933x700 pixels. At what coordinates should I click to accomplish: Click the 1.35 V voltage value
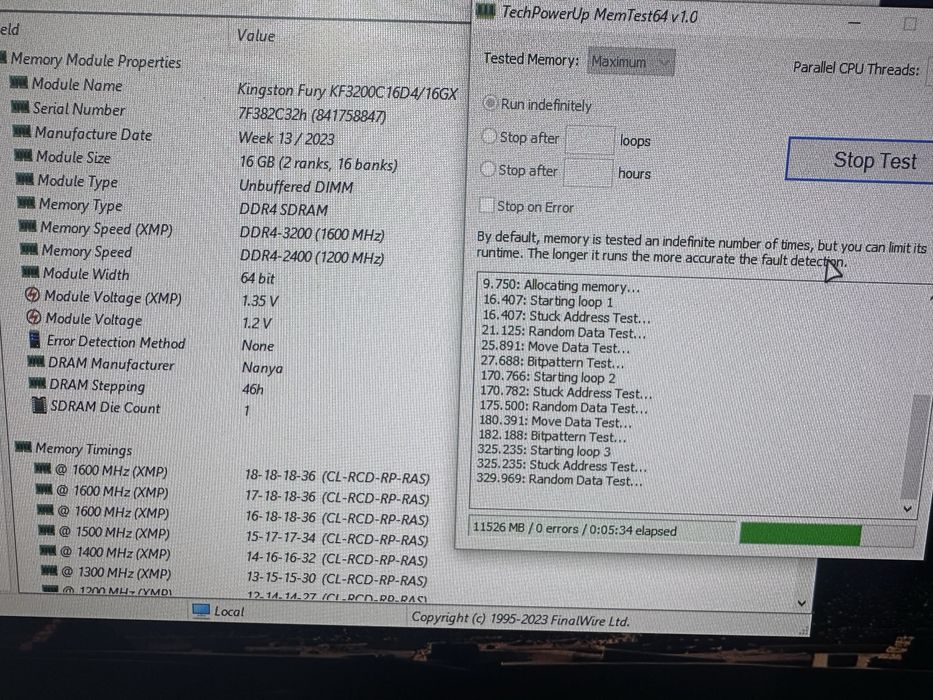[x=260, y=301]
